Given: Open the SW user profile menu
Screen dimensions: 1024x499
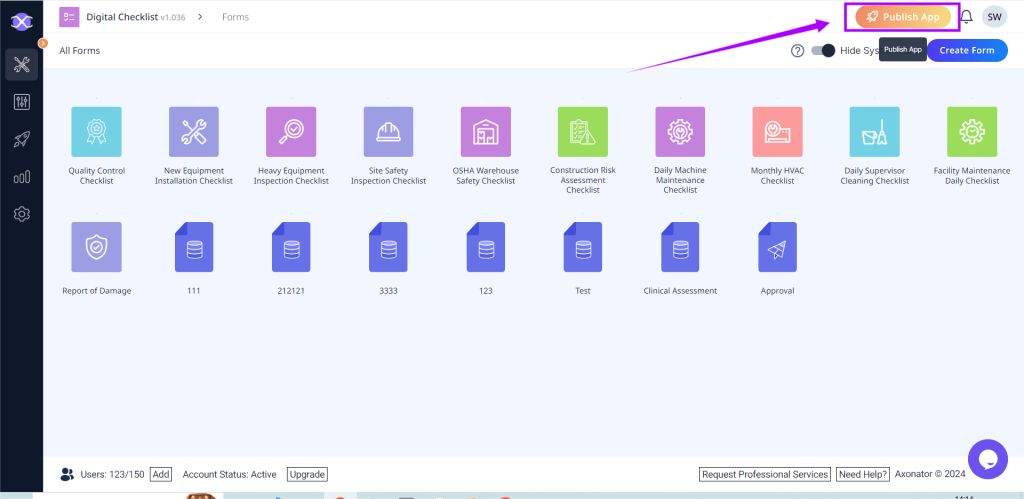Looking at the screenshot, I should click(994, 17).
